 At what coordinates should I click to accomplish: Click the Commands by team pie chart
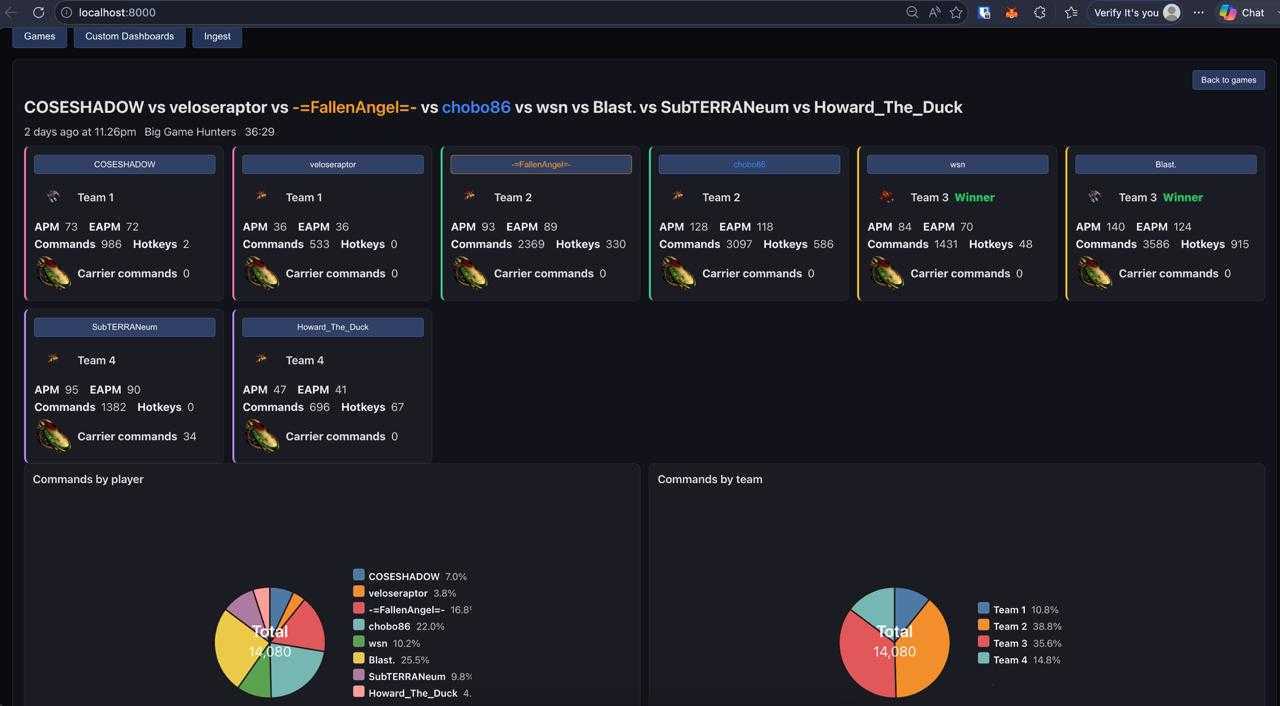895,642
